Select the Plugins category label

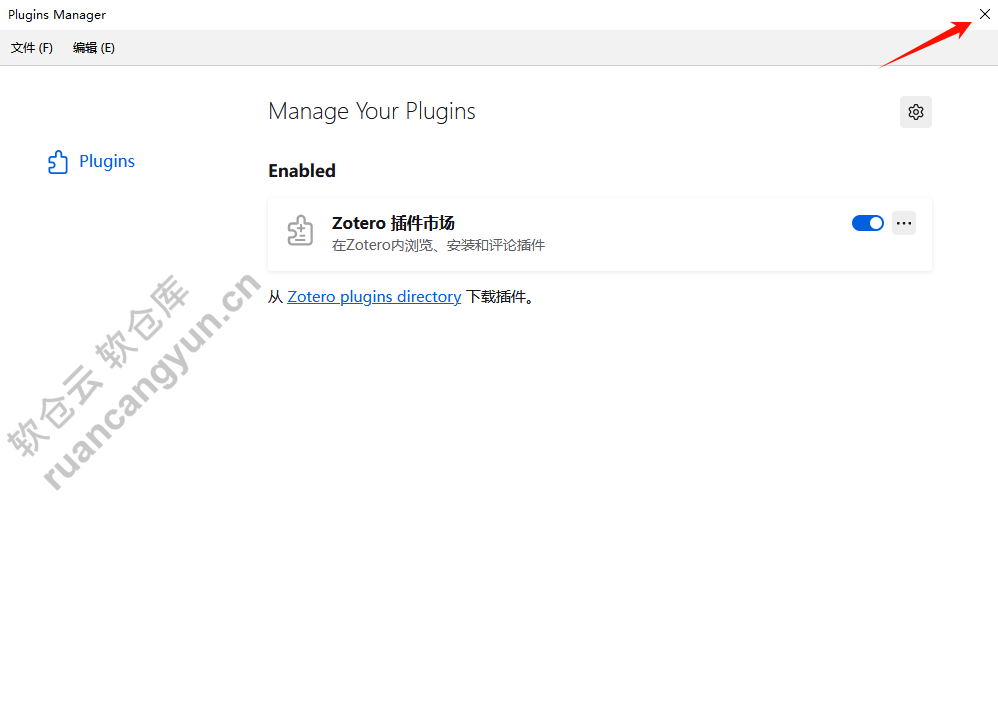[107, 162]
